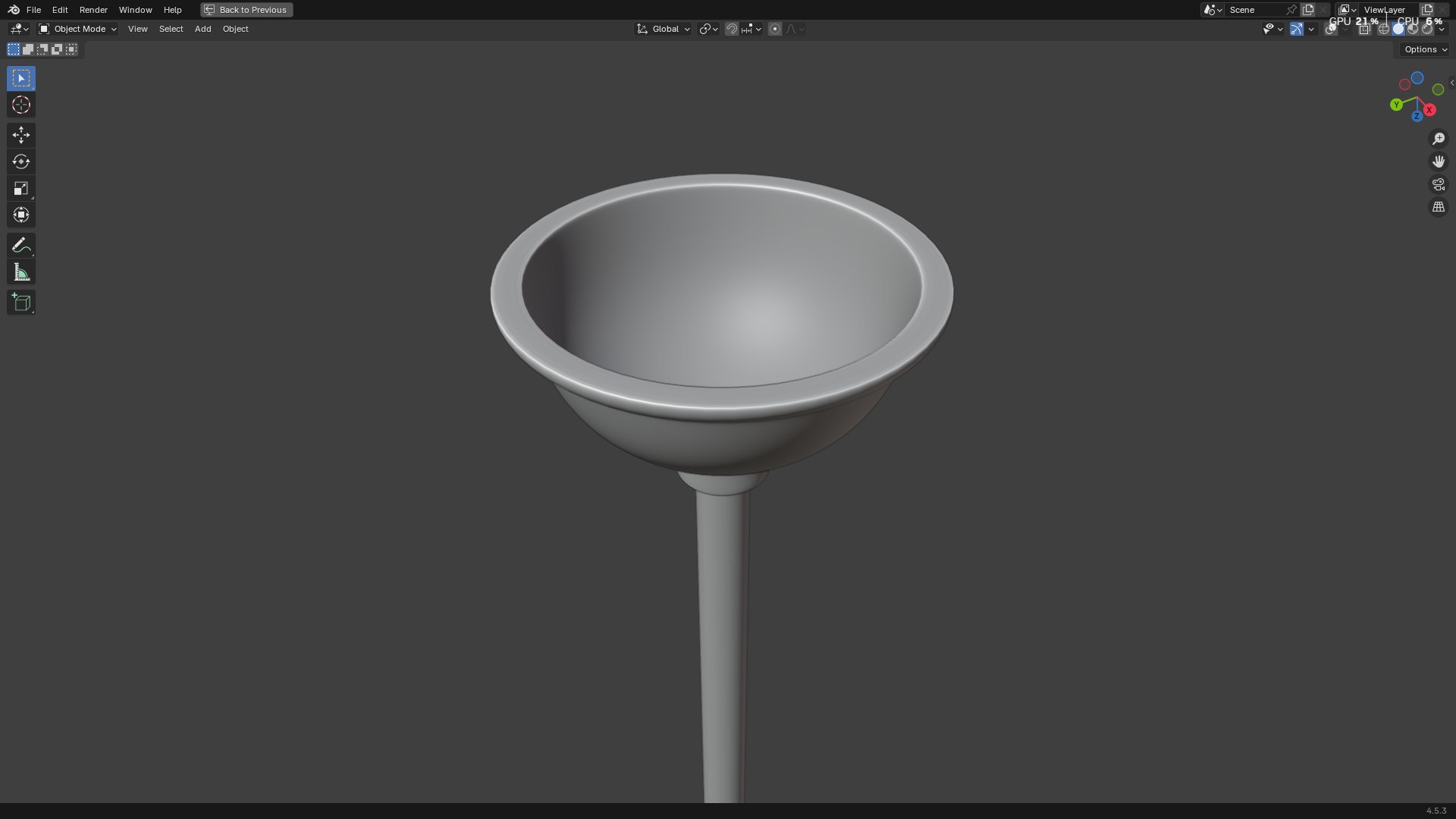Toggle viewport gizmos display
Viewport: 1456px width, 819px height.
[x=1297, y=29]
